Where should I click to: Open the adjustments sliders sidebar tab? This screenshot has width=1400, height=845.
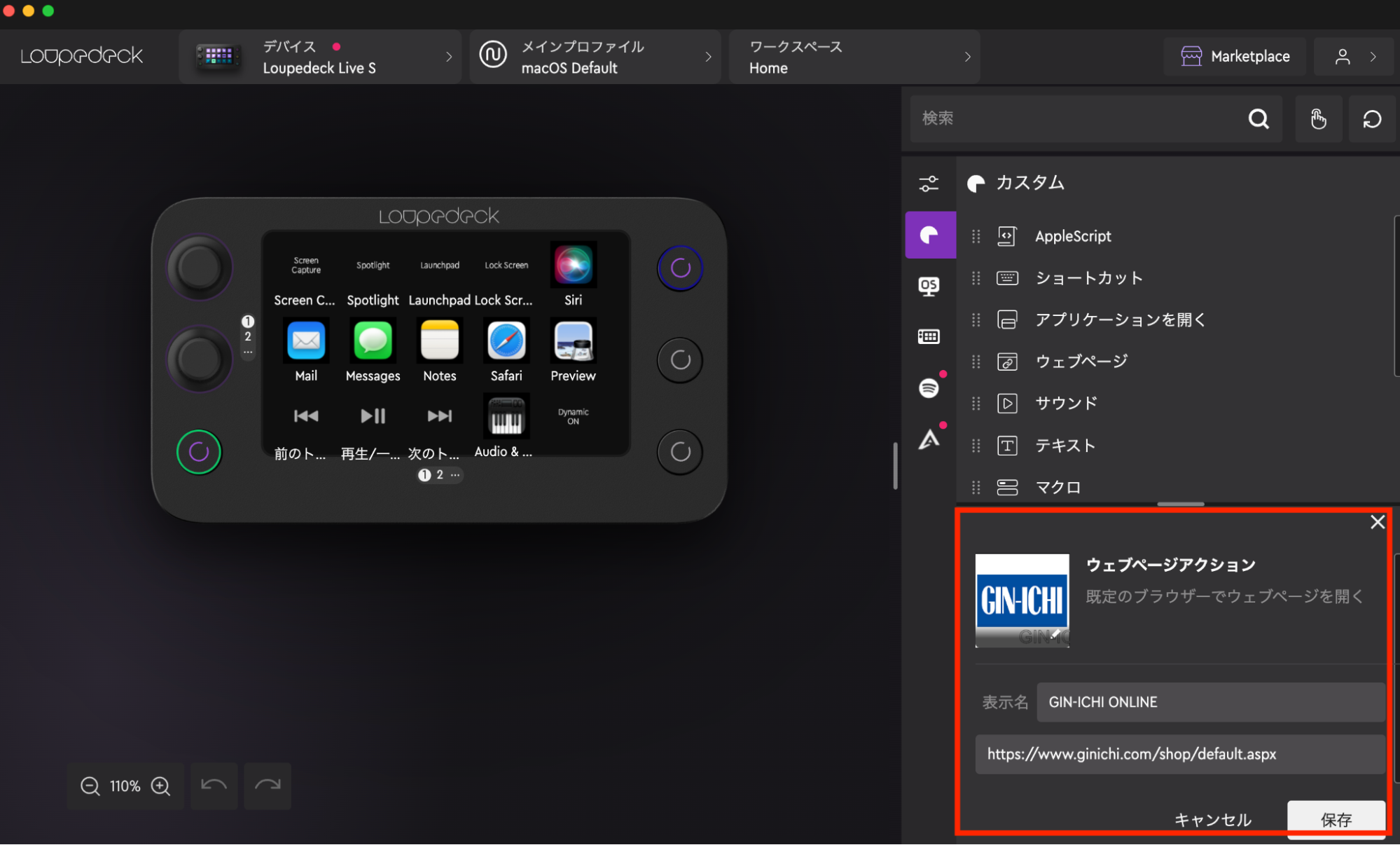pos(929,184)
